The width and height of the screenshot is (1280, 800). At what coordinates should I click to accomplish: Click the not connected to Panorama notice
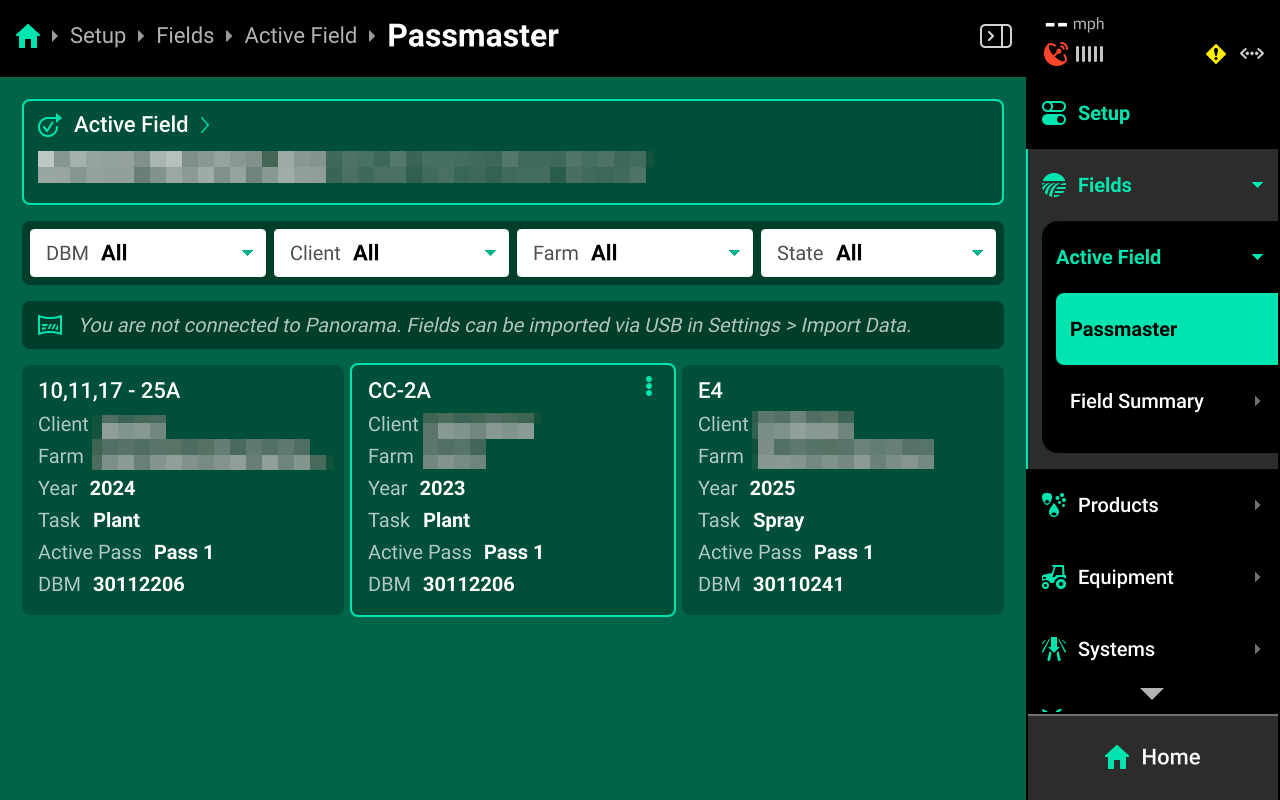pyautogui.click(x=513, y=325)
